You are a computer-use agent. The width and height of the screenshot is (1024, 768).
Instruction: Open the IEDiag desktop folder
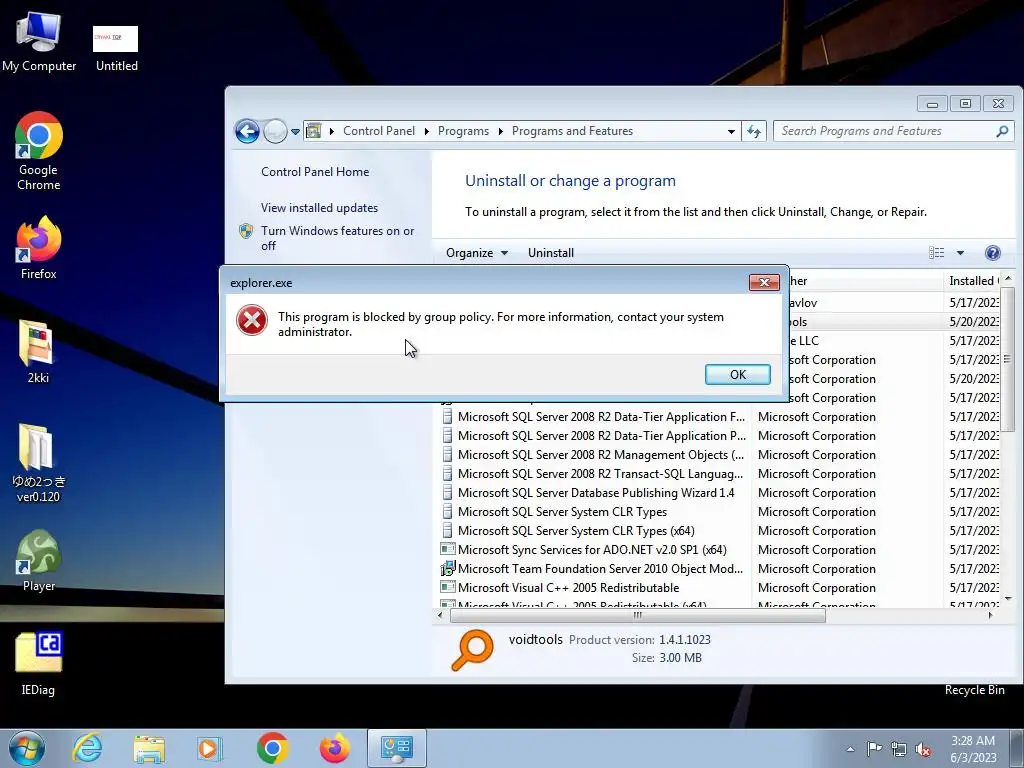pyautogui.click(x=38, y=663)
